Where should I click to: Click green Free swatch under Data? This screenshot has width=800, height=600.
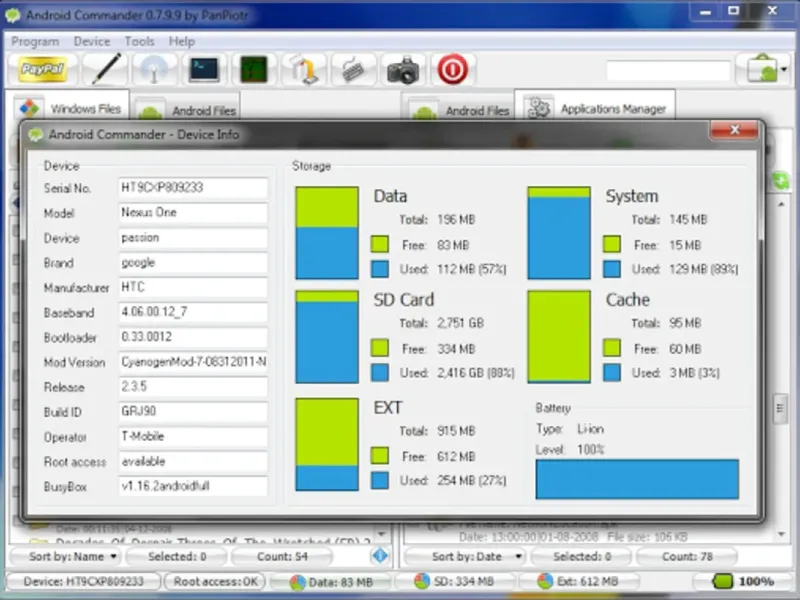(x=380, y=244)
